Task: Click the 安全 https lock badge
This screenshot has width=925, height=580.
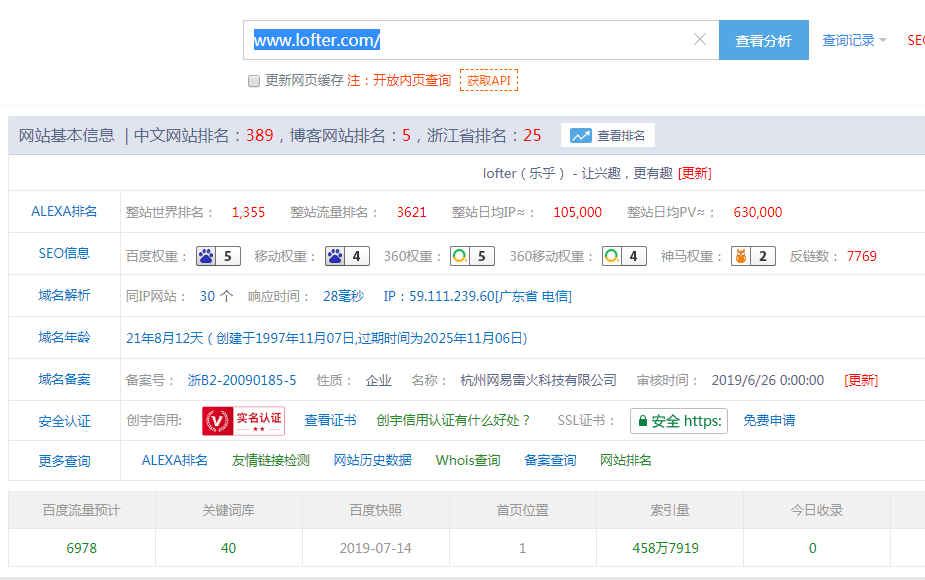Action: tap(679, 421)
